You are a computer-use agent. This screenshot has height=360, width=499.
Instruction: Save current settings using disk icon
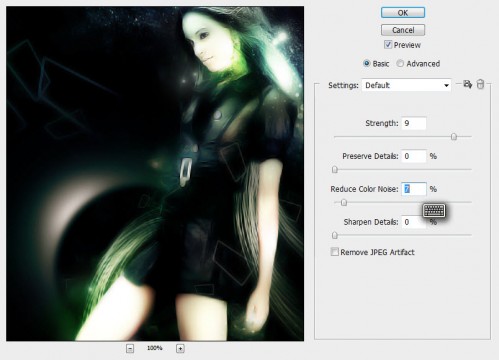(467, 84)
